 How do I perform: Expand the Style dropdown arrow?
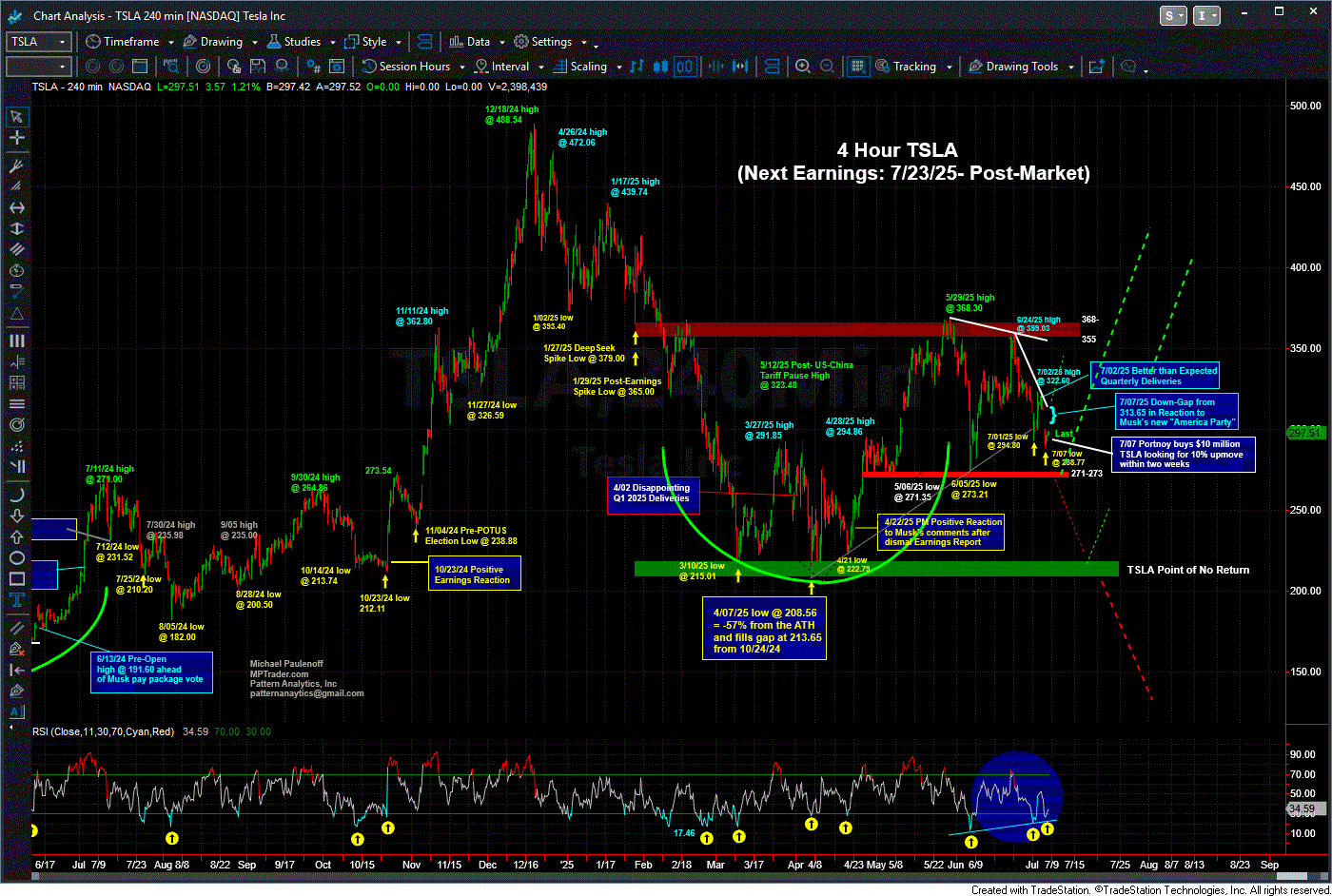[399, 43]
